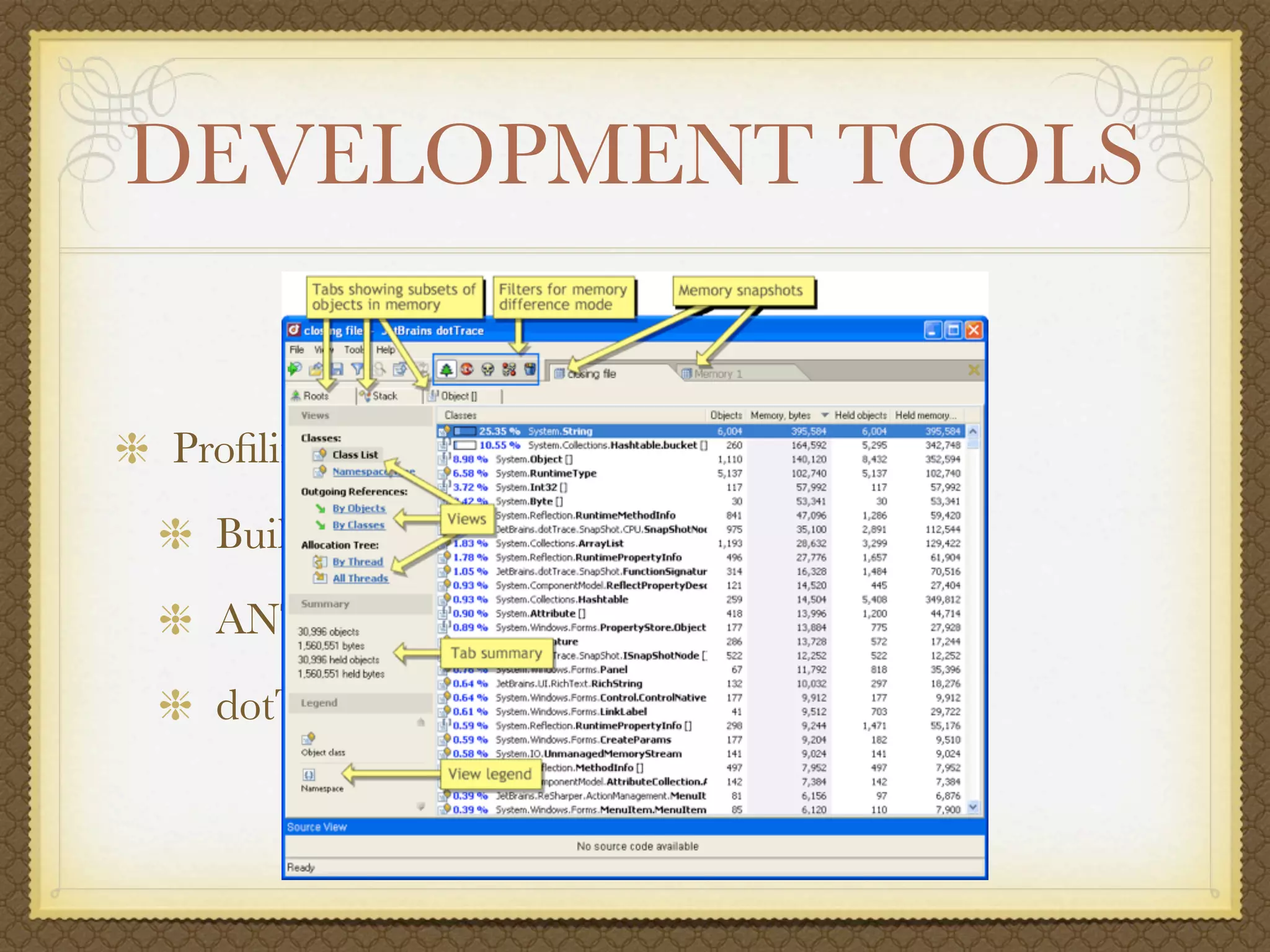Collapse the Summary panel header
The height and width of the screenshot is (952, 1270).
coord(361,604)
